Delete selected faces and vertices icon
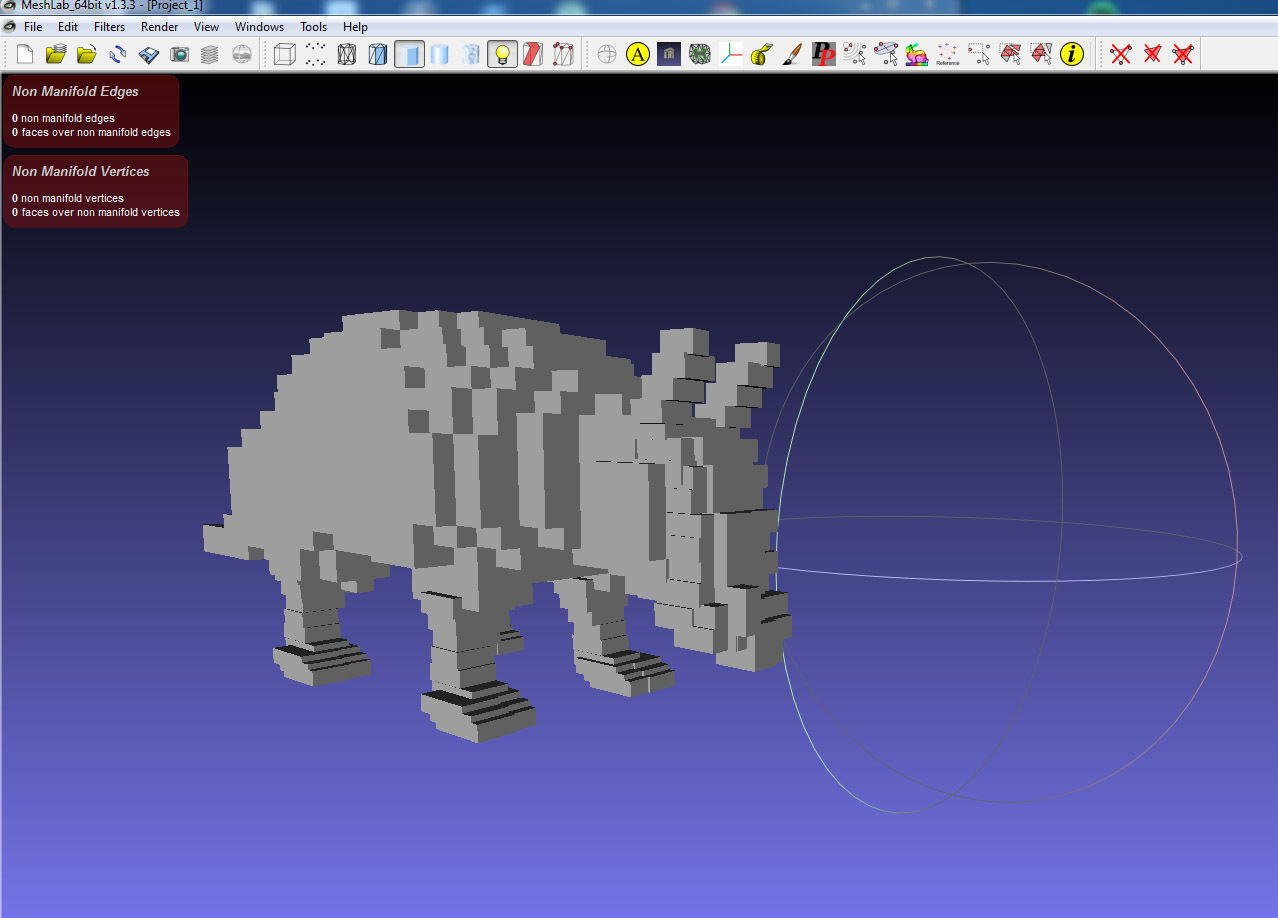1278x918 pixels. click(x=1183, y=54)
